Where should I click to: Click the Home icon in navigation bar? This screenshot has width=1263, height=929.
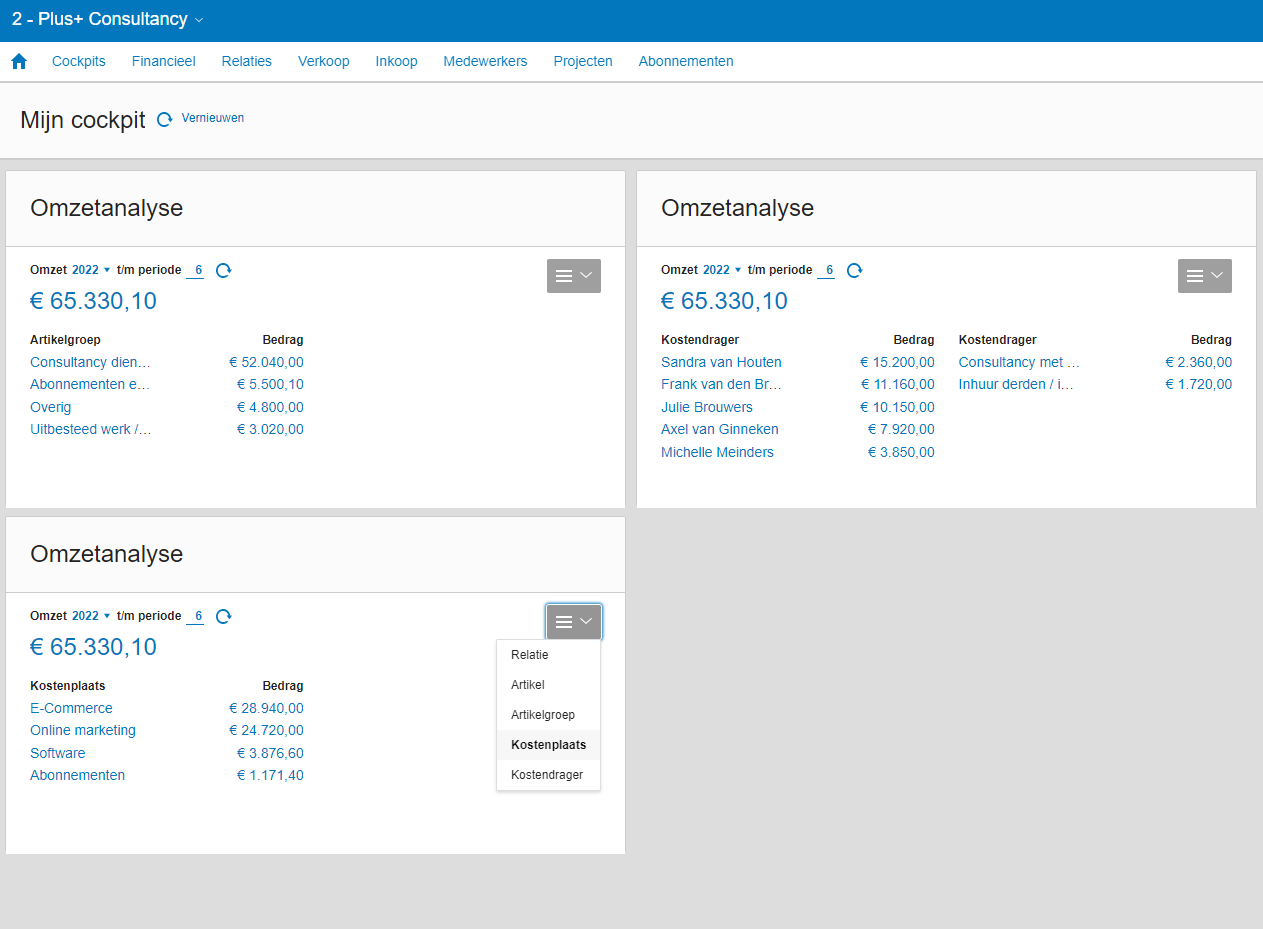[x=19, y=62]
